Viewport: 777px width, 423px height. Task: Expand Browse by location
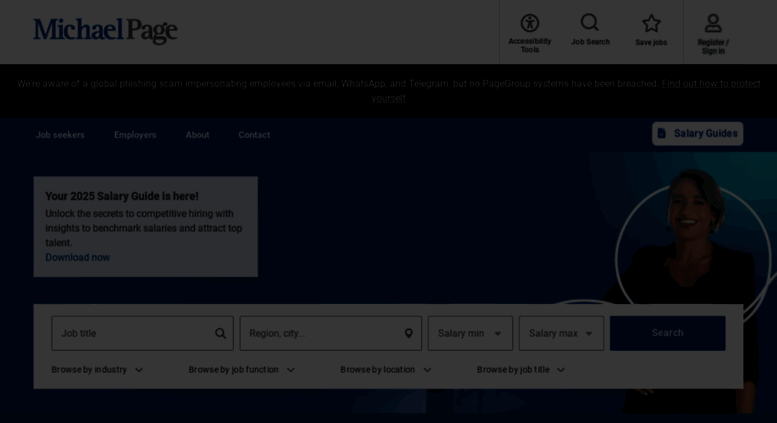click(386, 370)
